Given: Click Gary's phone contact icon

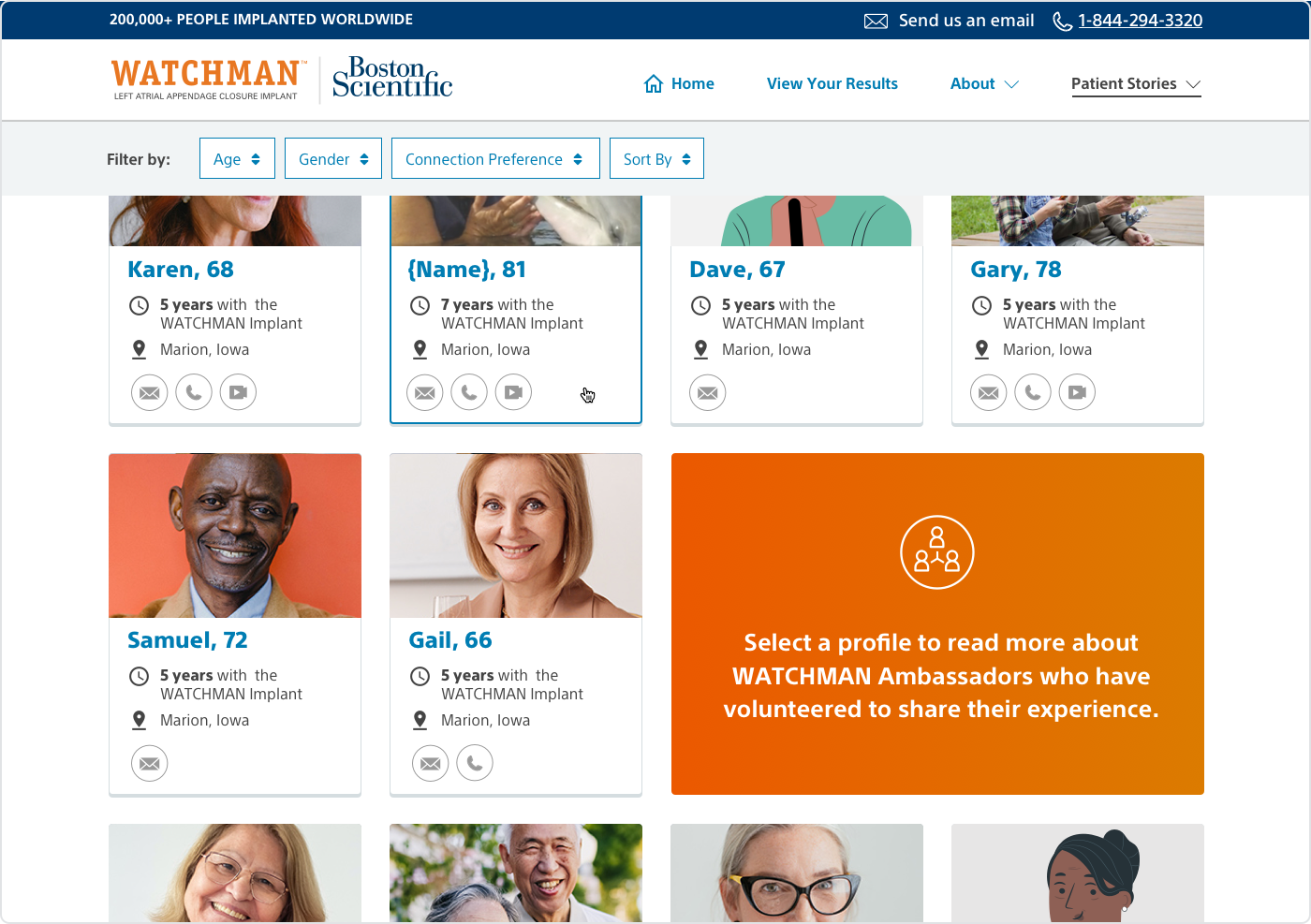Looking at the screenshot, I should pos(1033,392).
